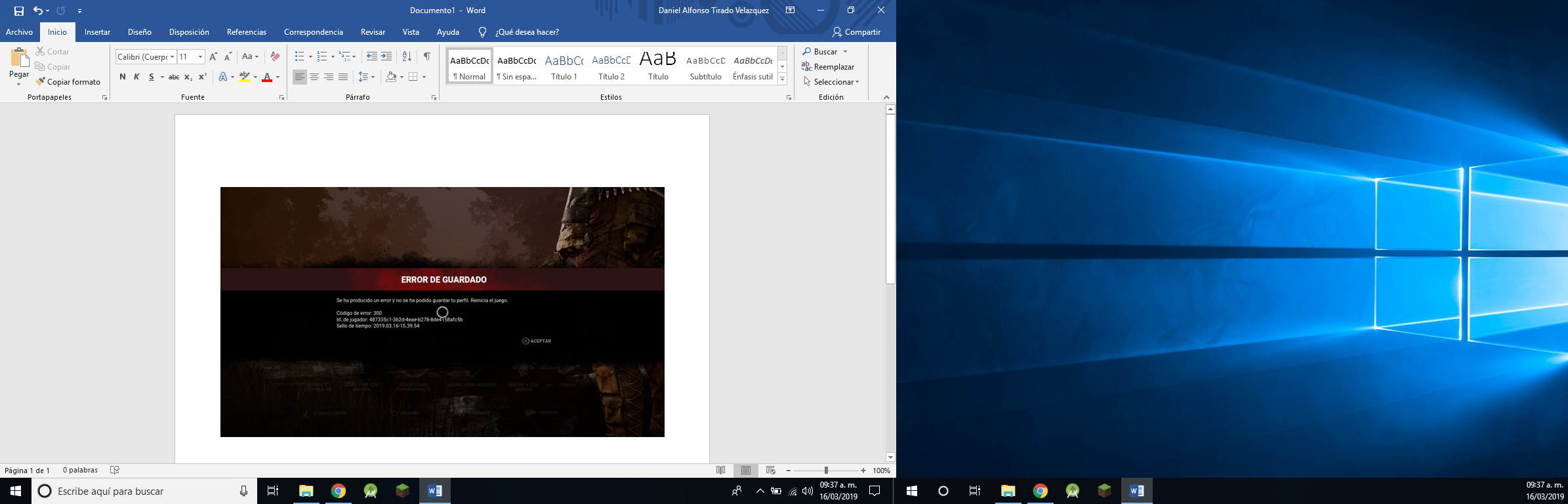This screenshot has width=1568, height=504.
Task: Open the Estilos pane launcher
Action: pos(789,97)
